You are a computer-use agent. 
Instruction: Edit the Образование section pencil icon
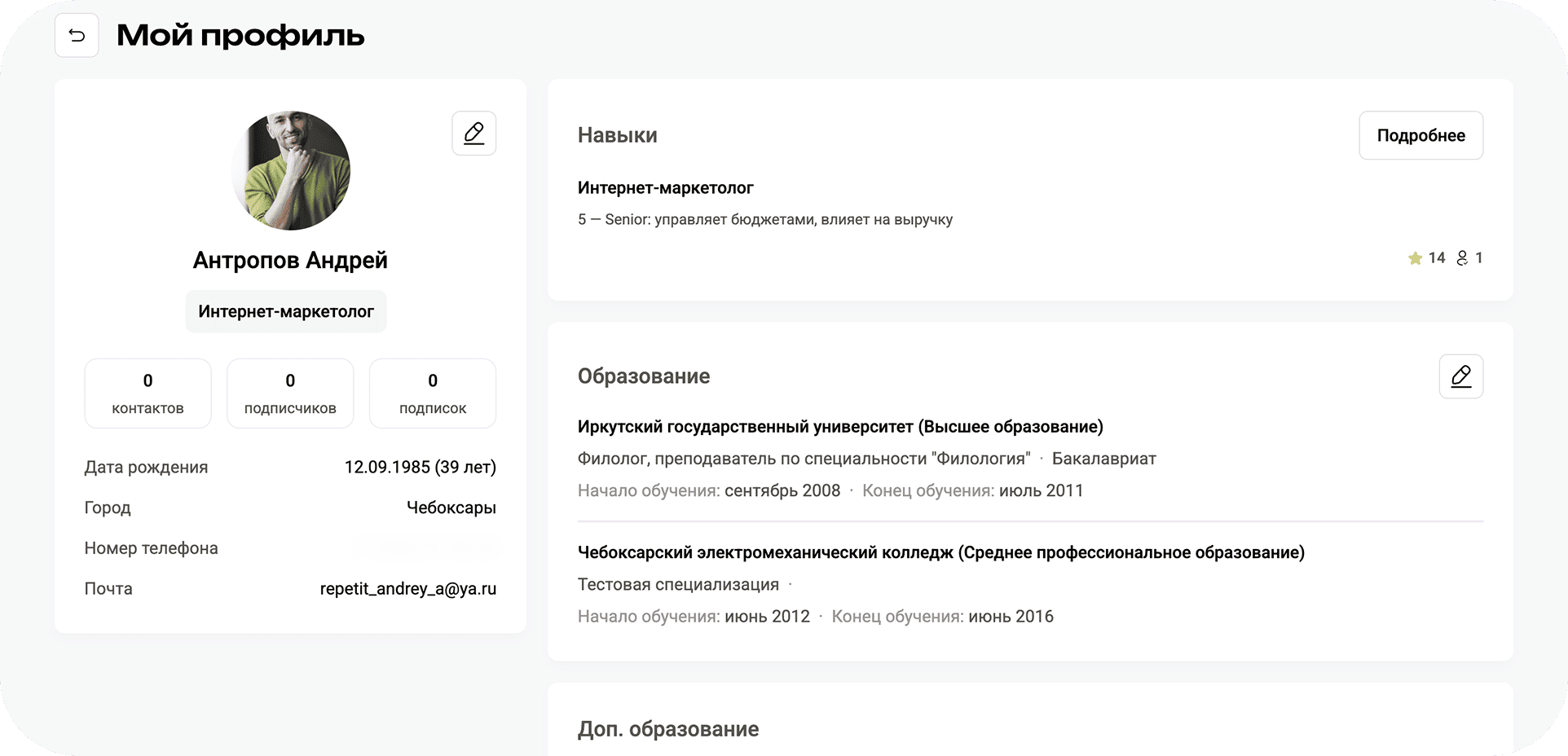point(1460,376)
